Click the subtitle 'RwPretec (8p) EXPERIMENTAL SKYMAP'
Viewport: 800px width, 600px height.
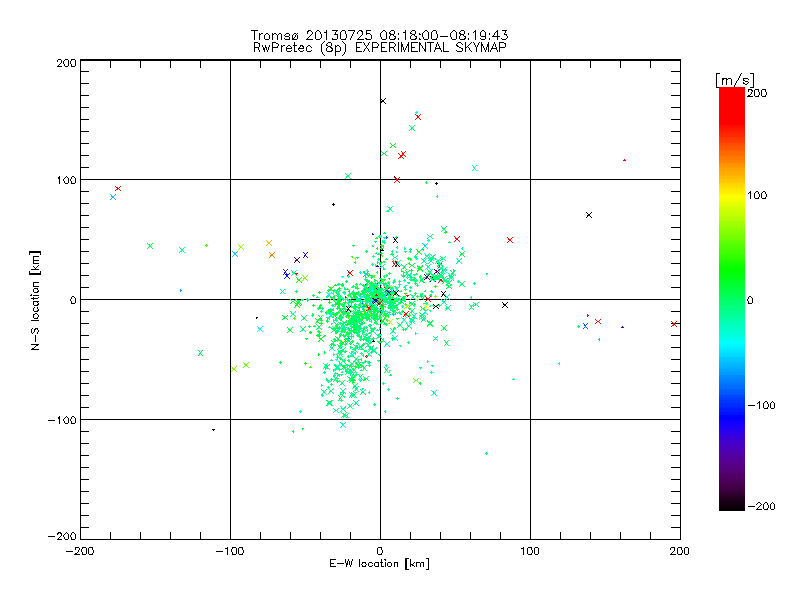pyautogui.click(x=380, y=47)
